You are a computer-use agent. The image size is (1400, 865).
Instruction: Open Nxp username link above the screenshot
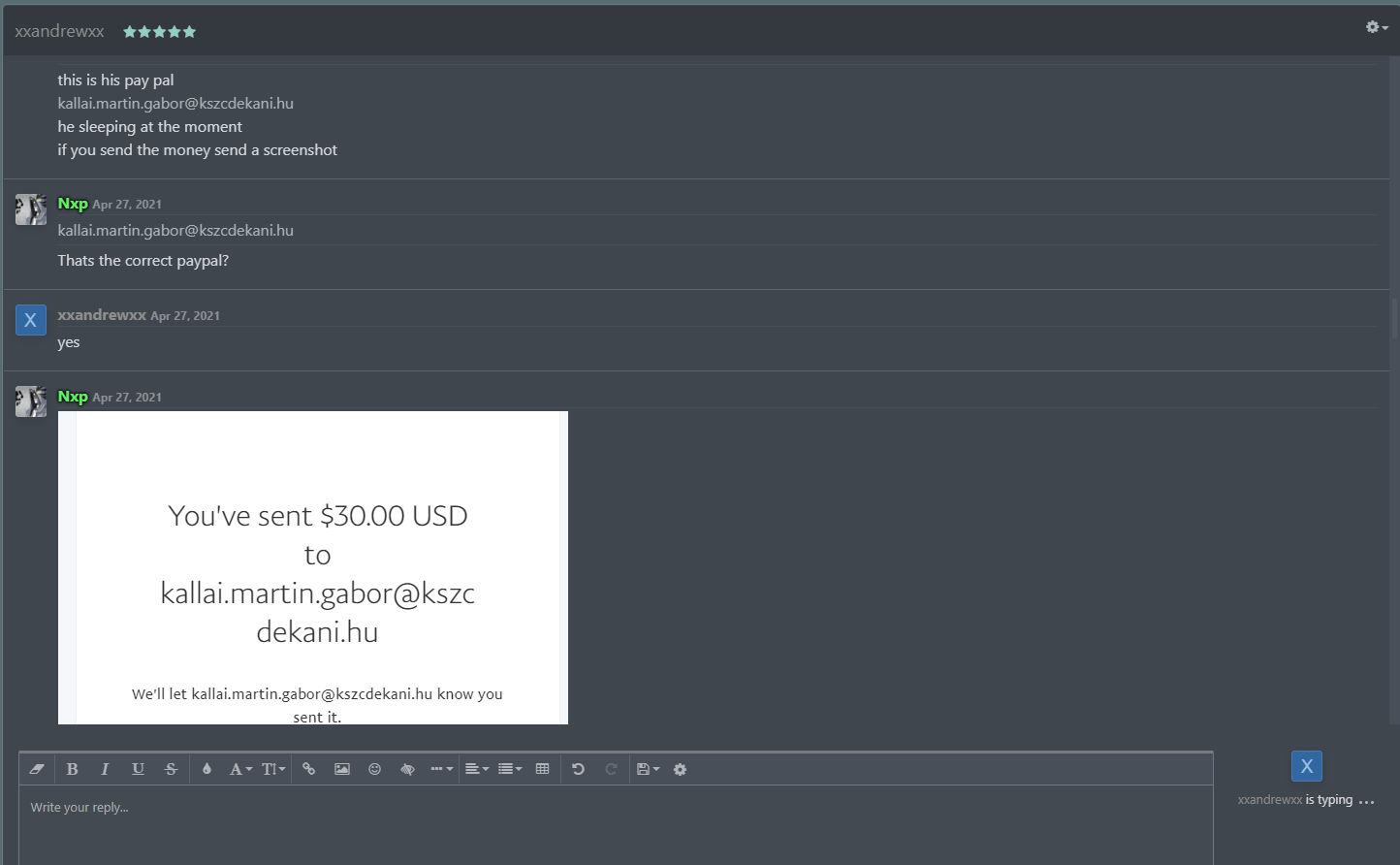tap(73, 397)
